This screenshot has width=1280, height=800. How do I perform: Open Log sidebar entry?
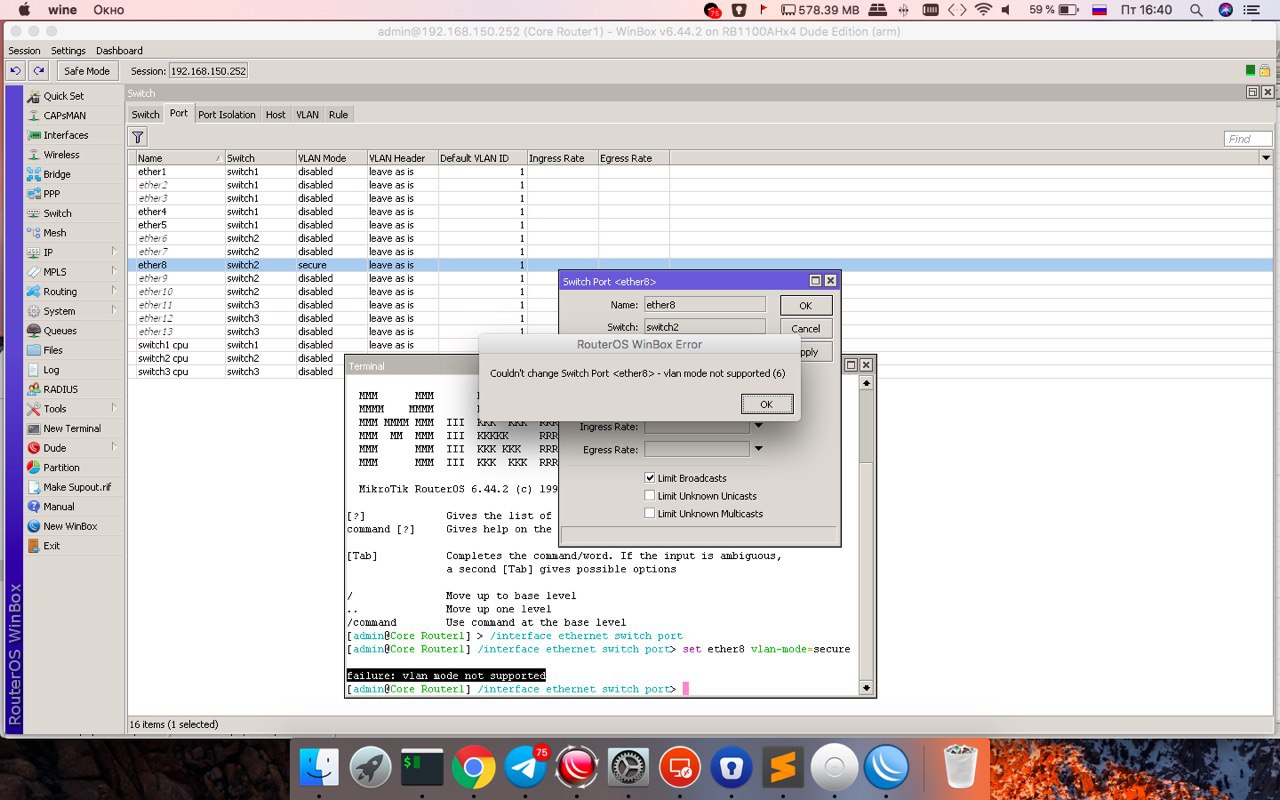tap(51, 370)
